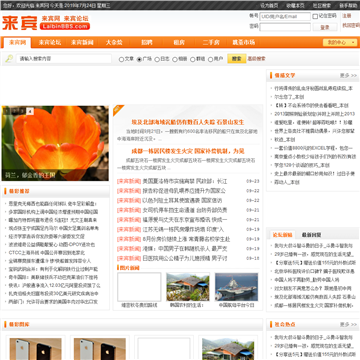
Task: Open the aircraft carrier news photo
Action: (x=236, y=287)
